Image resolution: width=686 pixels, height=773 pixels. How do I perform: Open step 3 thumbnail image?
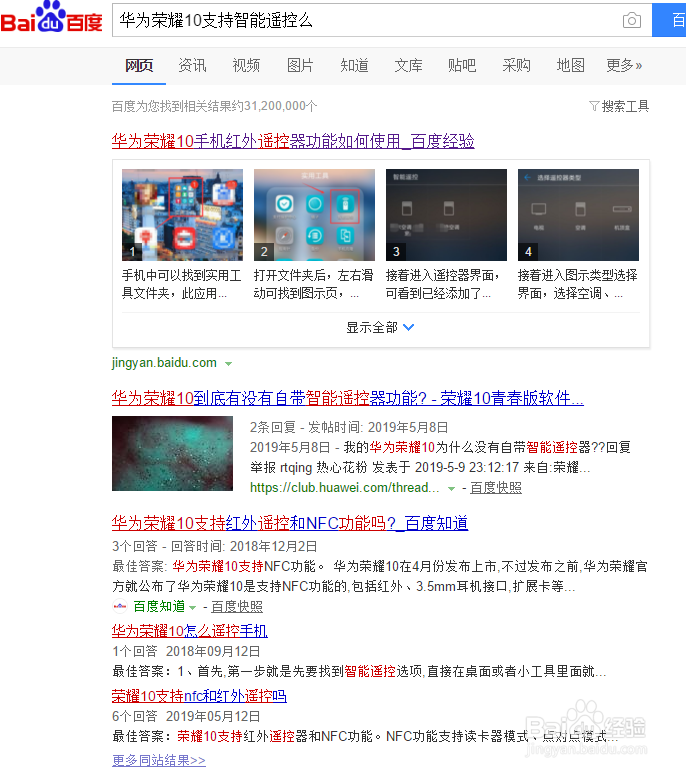click(446, 215)
